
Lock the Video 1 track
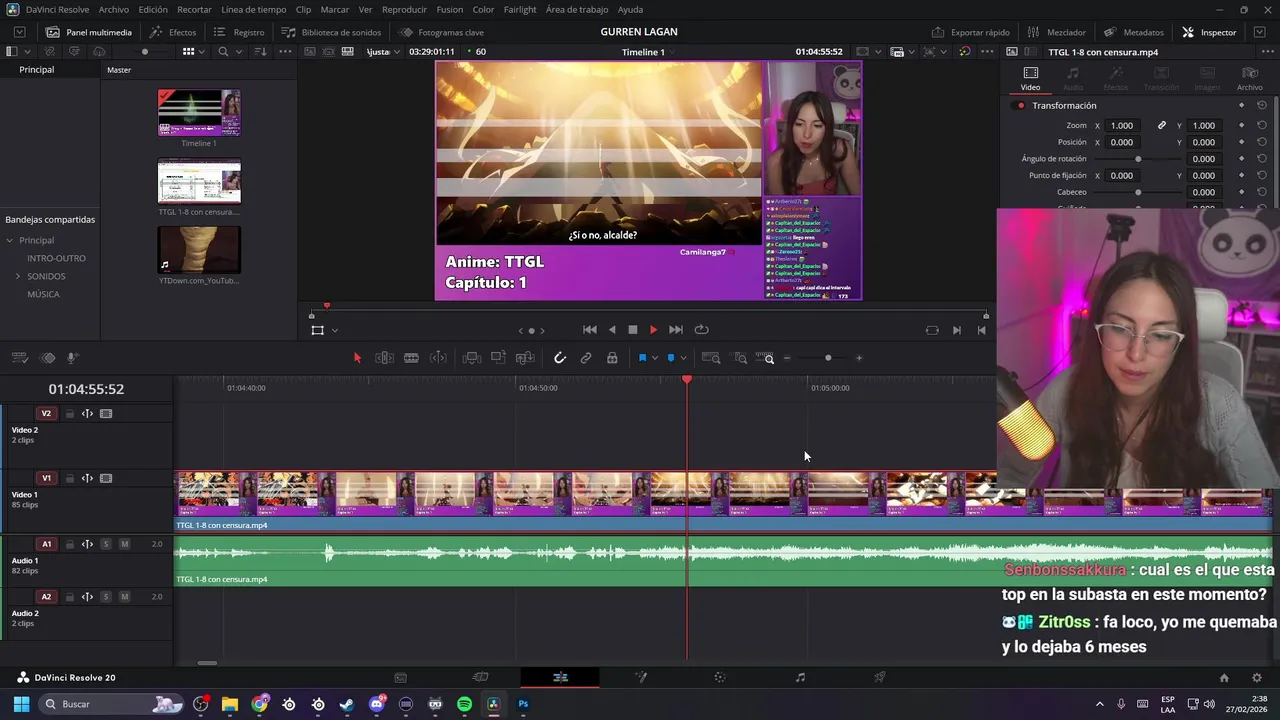tap(69, 479)
